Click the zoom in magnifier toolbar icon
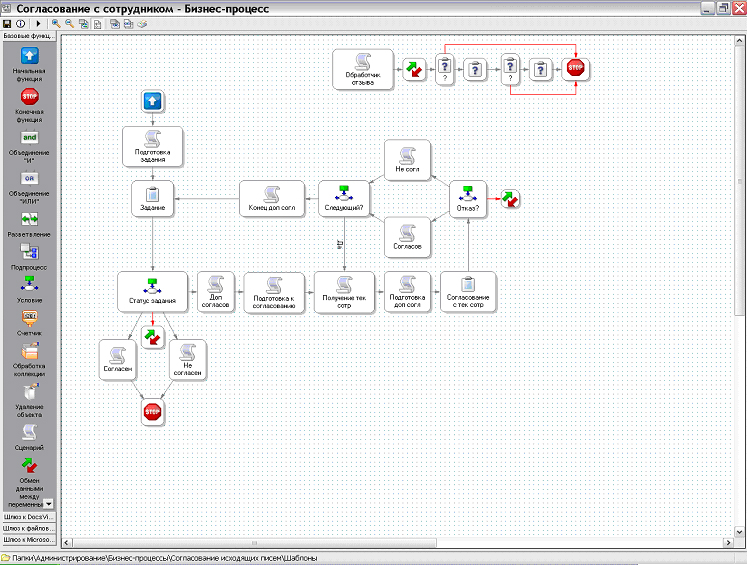 (x=56, y=22)
